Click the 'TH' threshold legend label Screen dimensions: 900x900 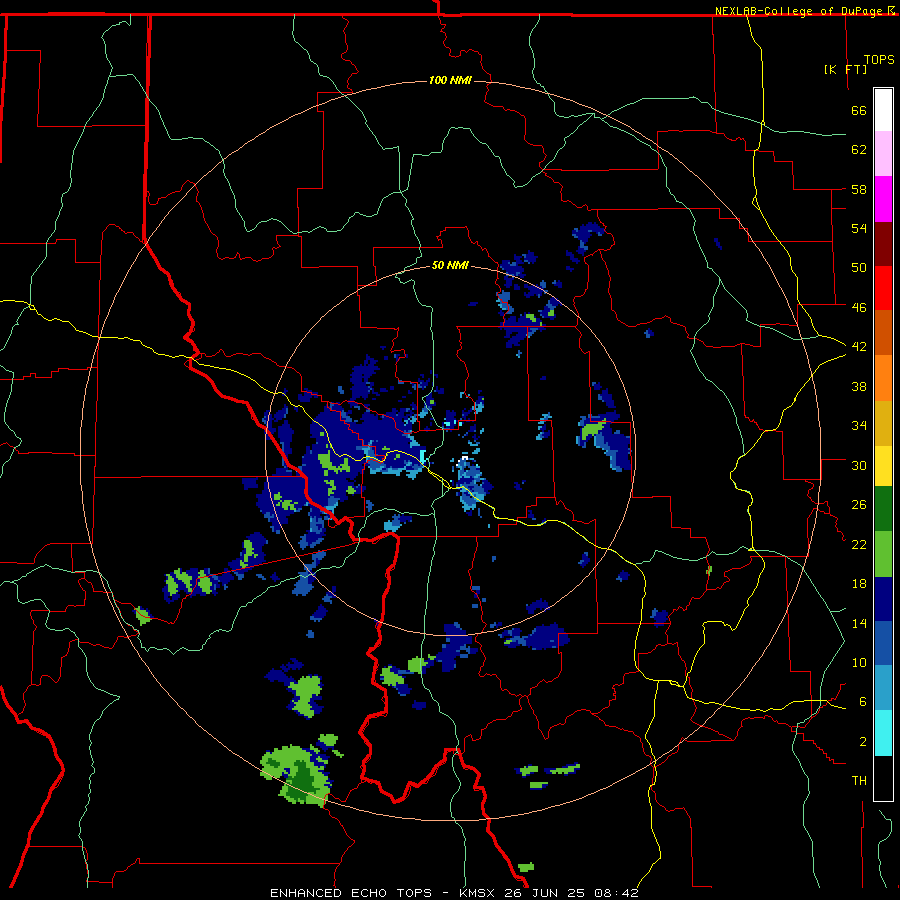[859, 781]
